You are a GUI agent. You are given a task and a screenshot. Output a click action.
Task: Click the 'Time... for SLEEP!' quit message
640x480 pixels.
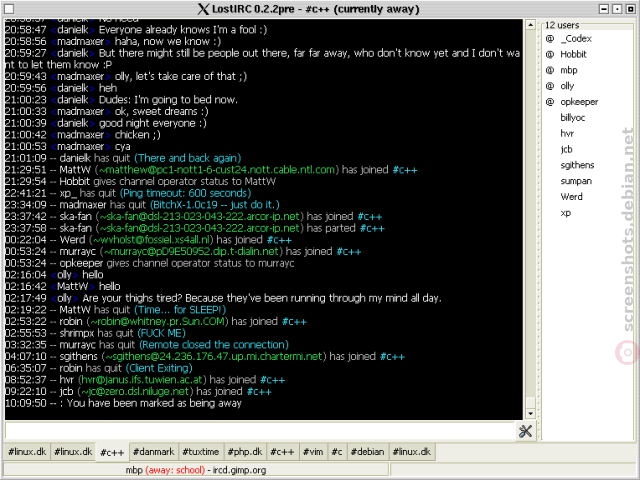click(x=180, y=310)
